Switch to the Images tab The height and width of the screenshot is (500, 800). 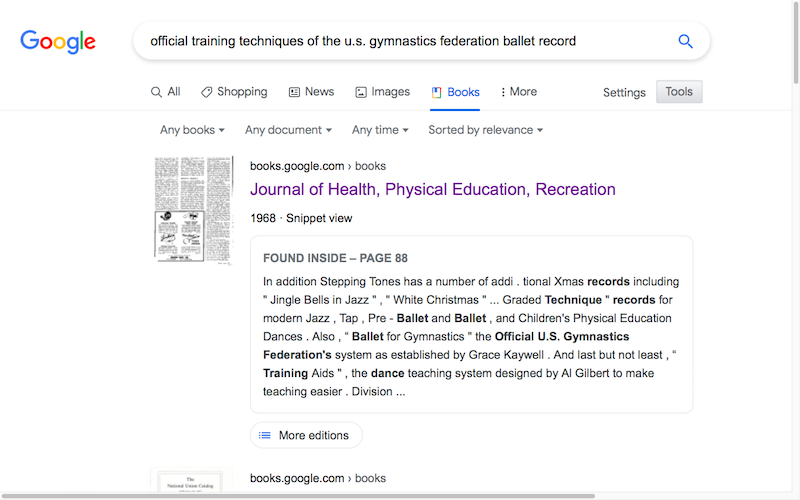point(382,92)
